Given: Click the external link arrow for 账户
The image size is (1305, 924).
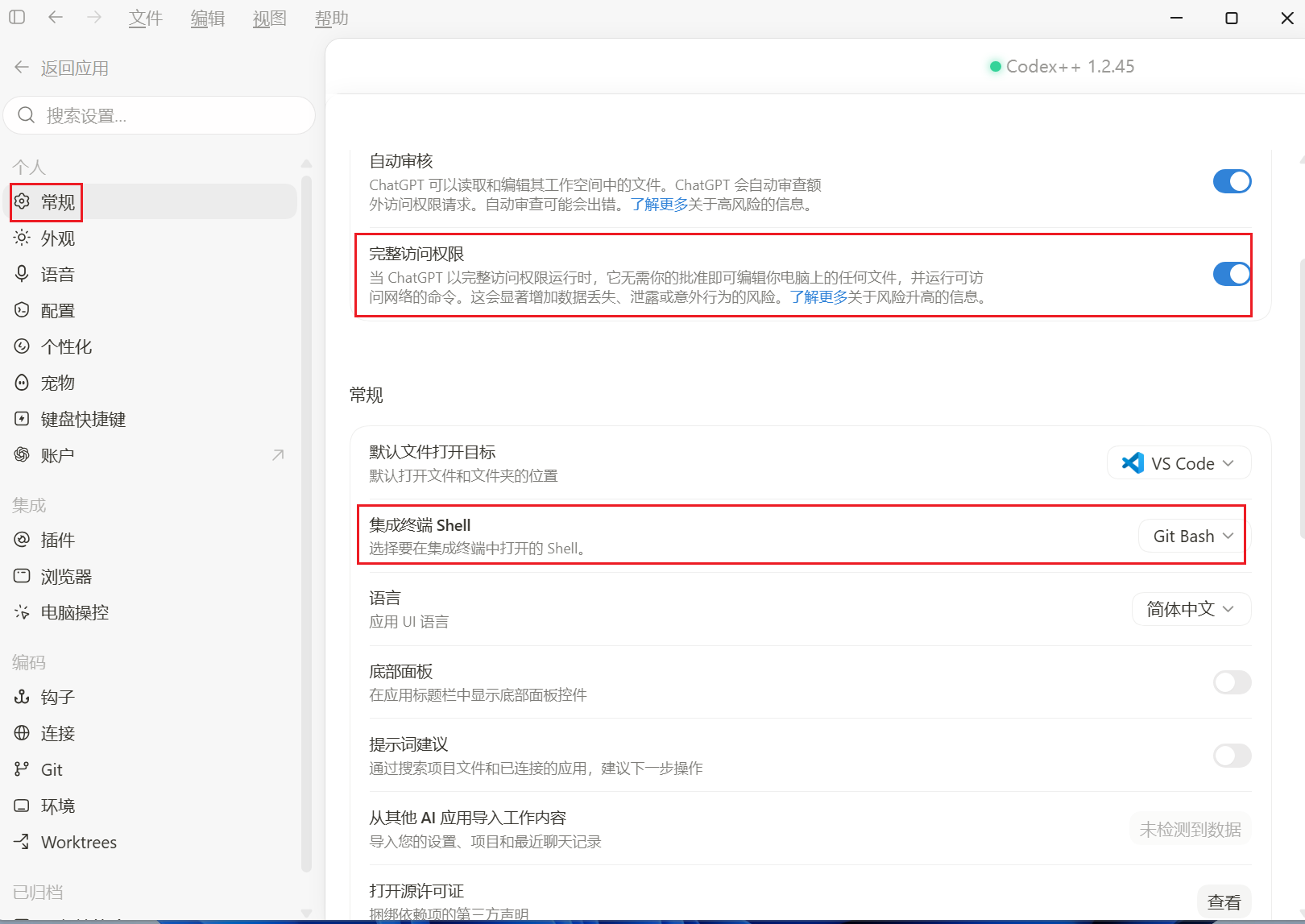Looking at the screenshot, I should [x=278, y=455].
